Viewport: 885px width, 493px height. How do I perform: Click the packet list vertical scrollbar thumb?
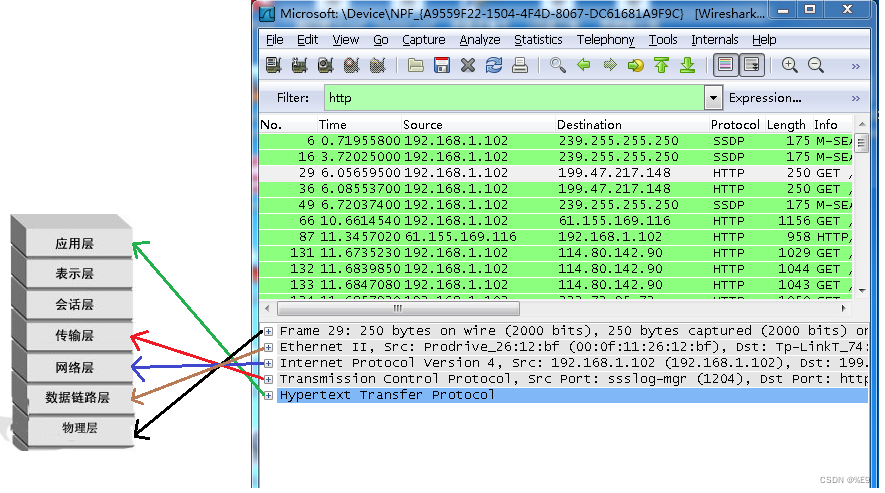(x=861, y=142)
